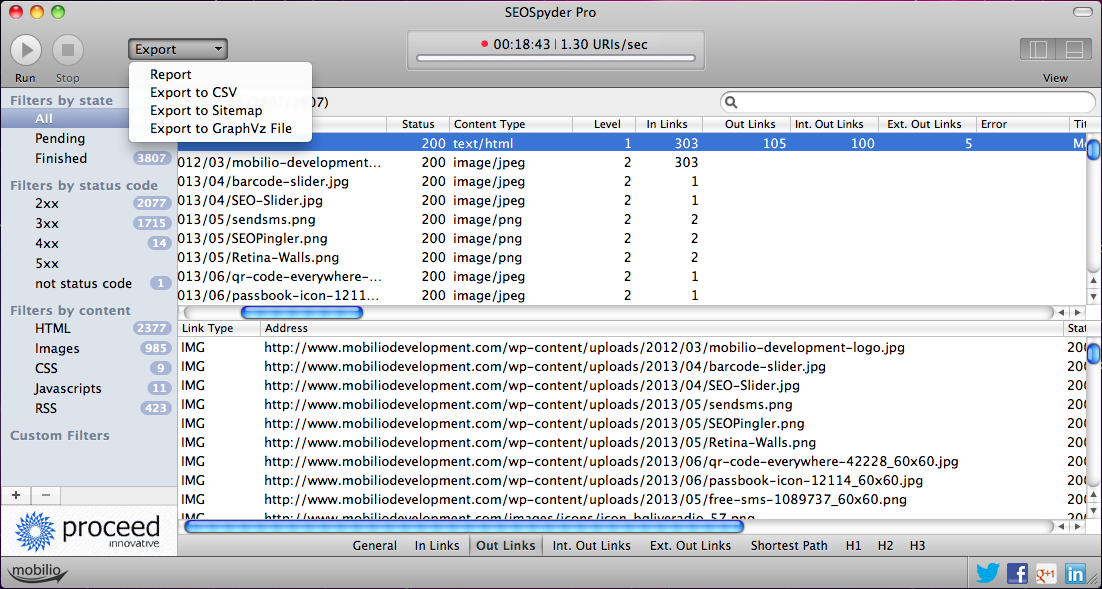Image resolution: width=1102 pixels, height=589 pixels.
Task: Sort by the Link Type column header
Action: (219, 328)
